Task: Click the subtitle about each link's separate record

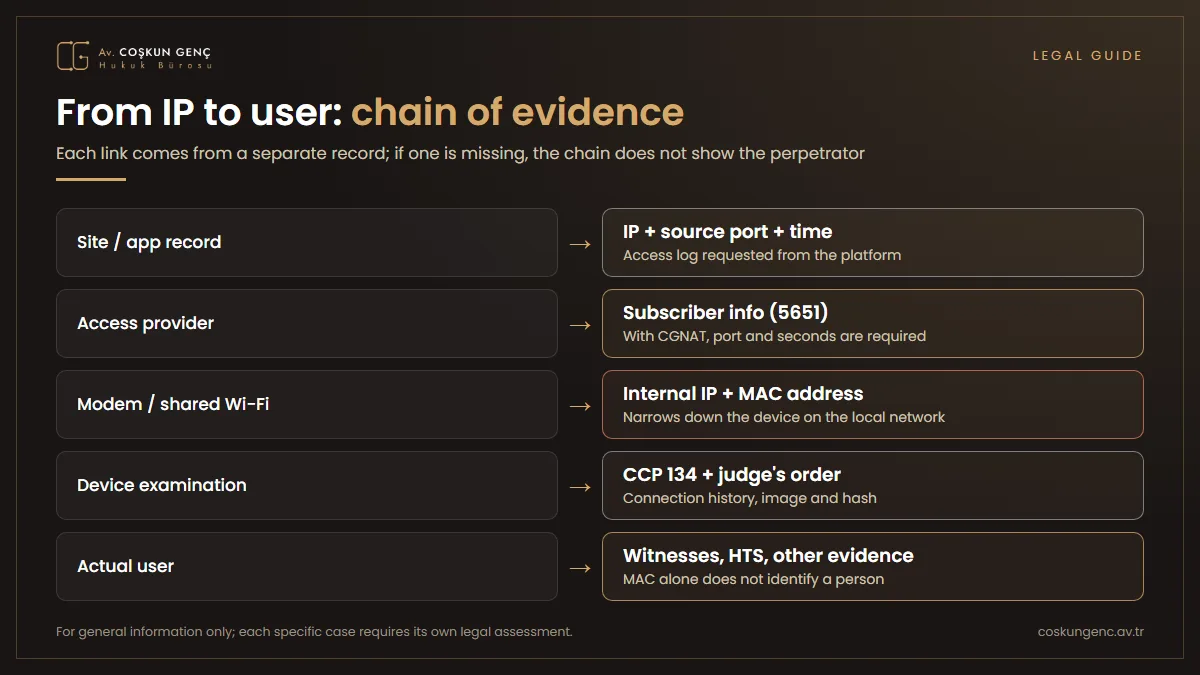Action: (x=460, y=154)
